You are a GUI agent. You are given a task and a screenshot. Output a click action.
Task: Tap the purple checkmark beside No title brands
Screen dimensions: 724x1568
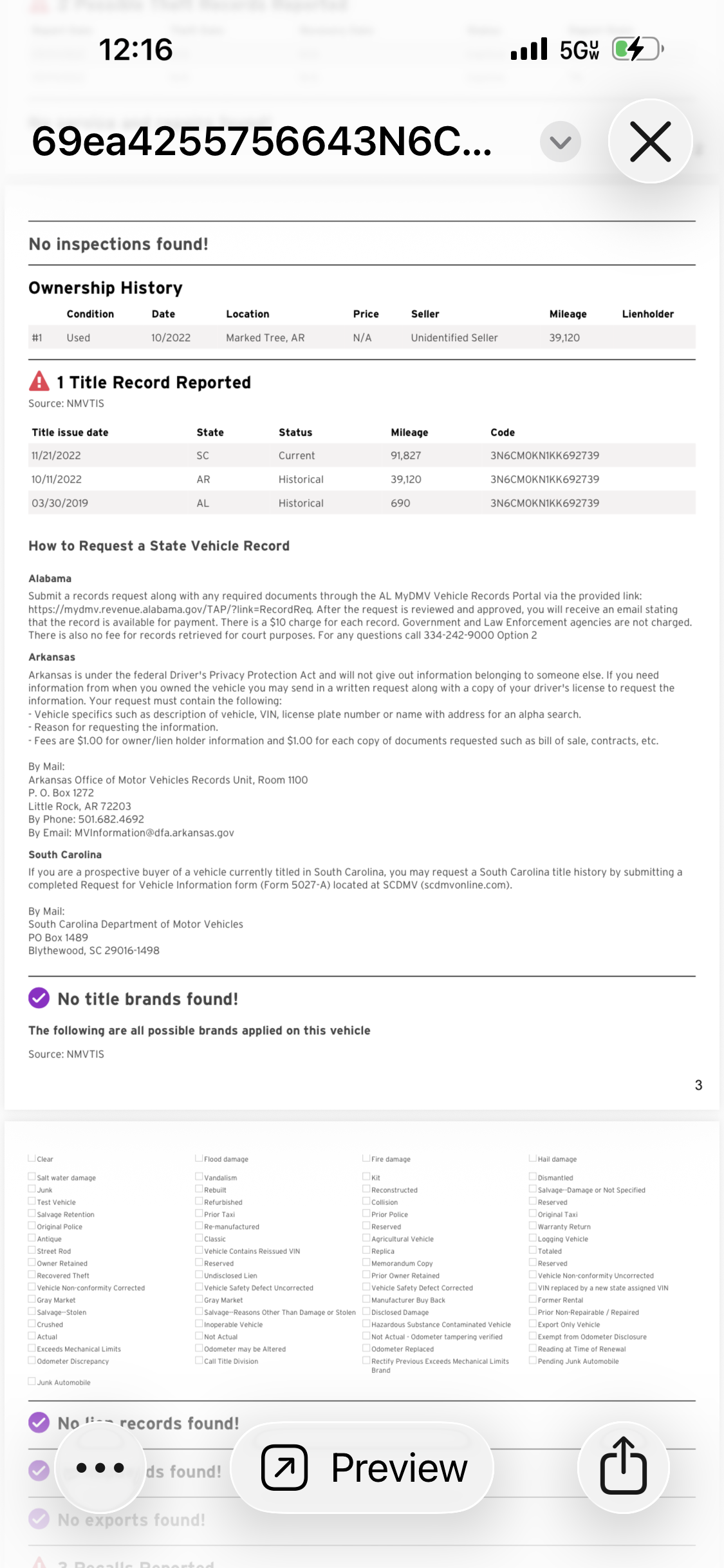coord(39,998)
